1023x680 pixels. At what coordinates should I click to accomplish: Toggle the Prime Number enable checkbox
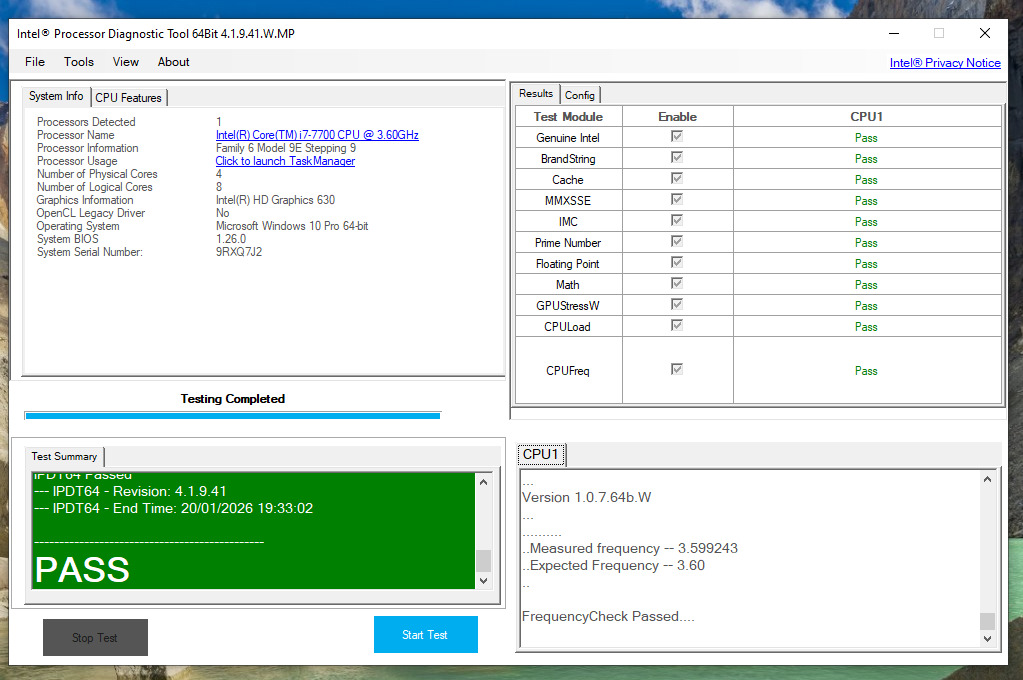(677, 241)
